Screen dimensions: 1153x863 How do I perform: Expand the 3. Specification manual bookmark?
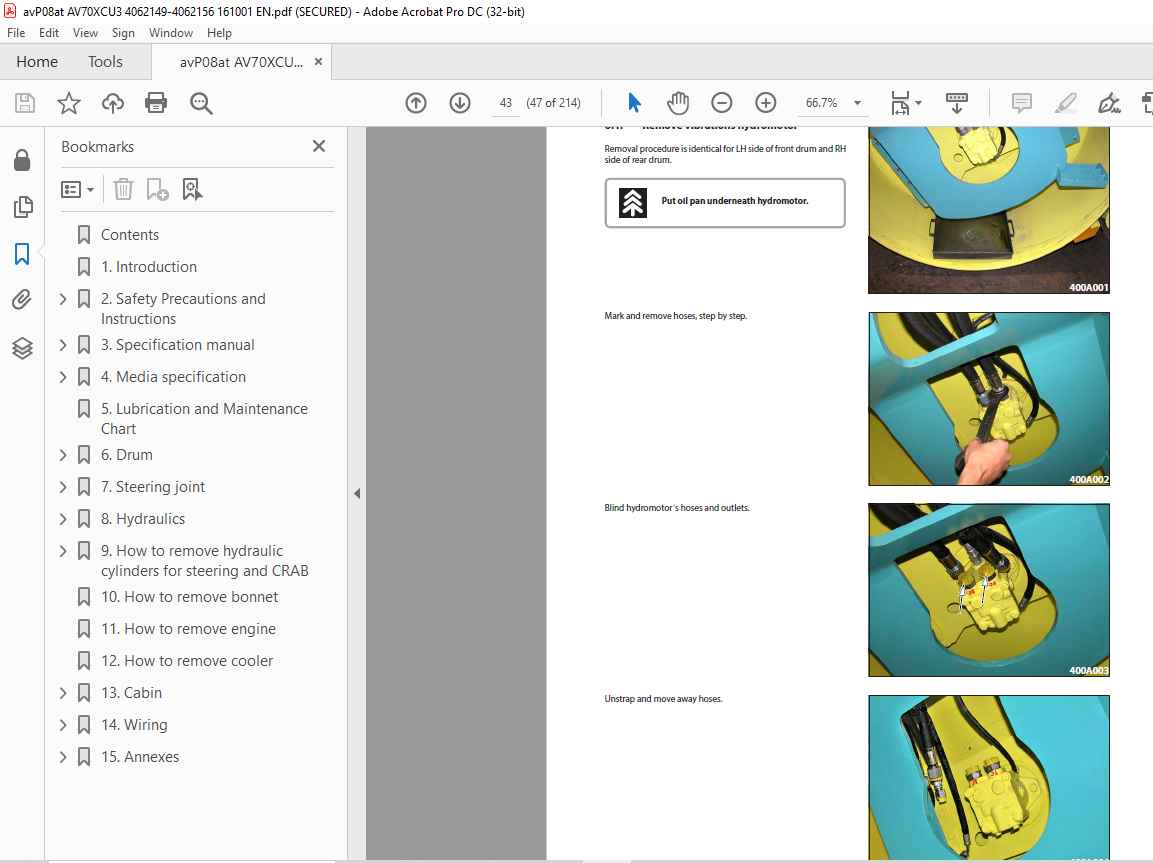63,345
